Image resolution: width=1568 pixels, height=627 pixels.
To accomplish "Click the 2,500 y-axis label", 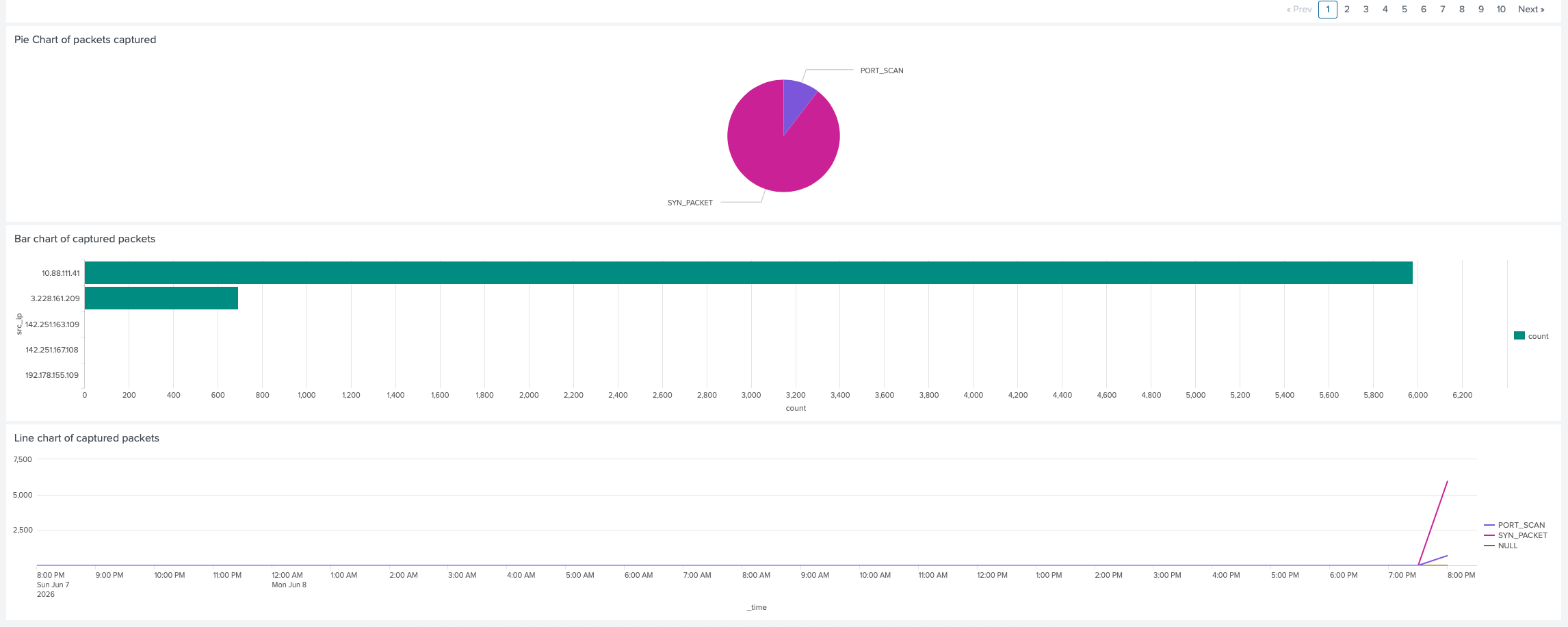I will (23, 530).
